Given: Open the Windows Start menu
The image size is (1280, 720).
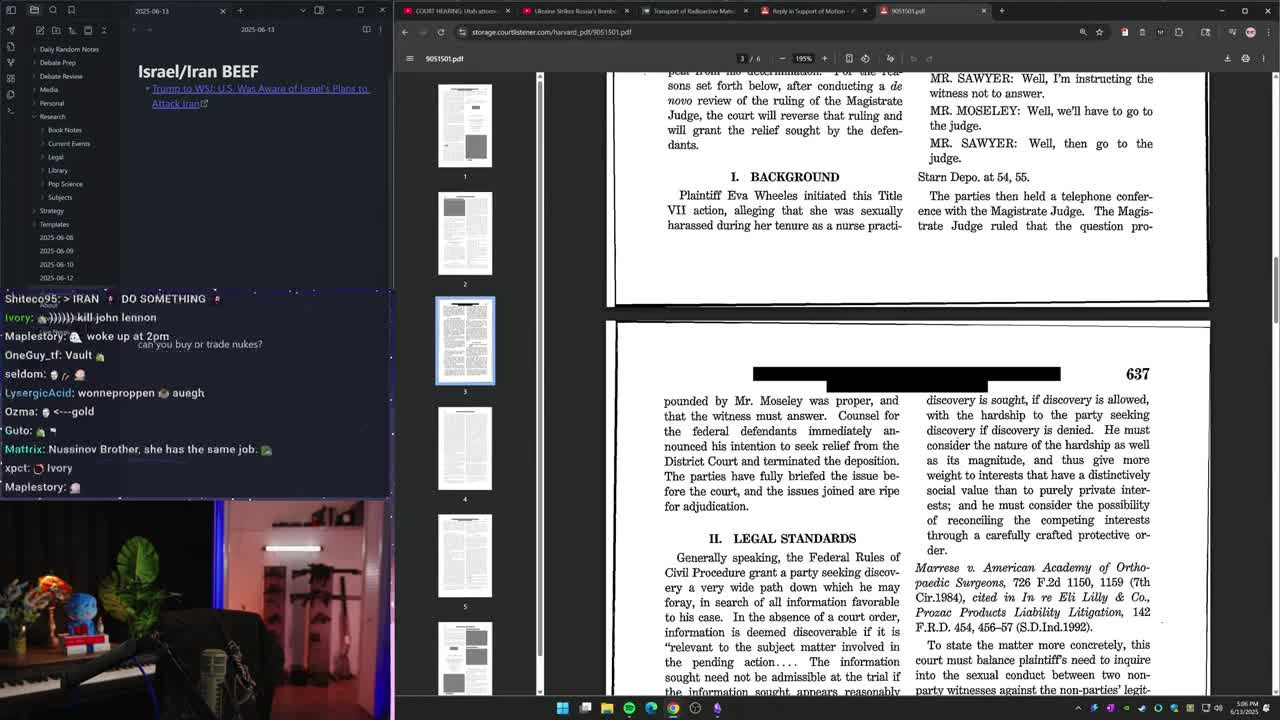Looking at the screenshot, I should (562, 708).
